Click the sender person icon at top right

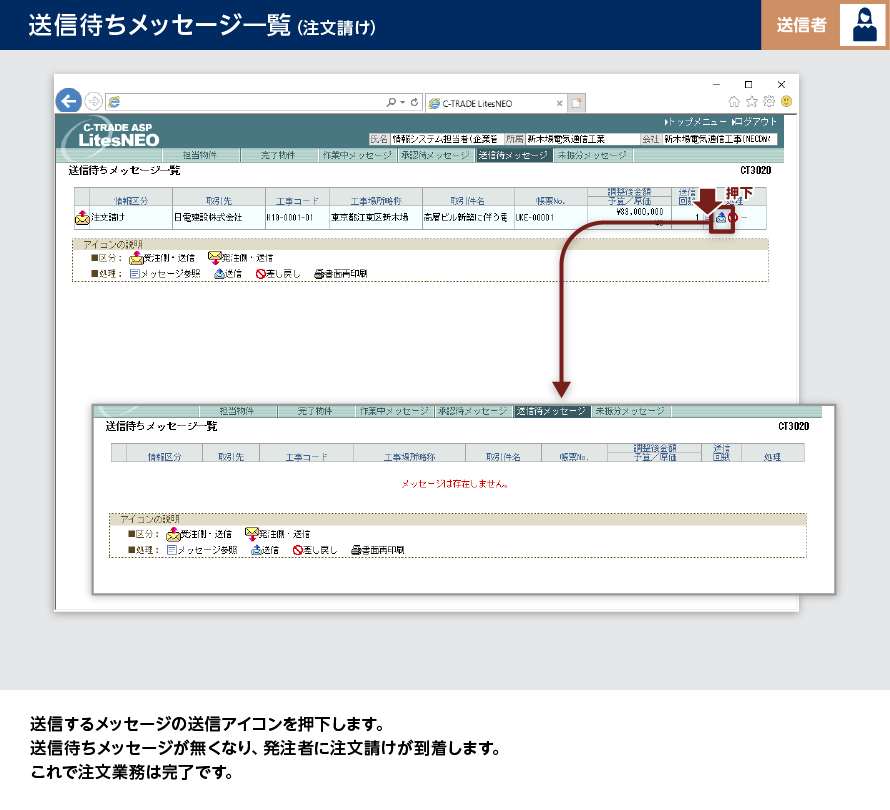[x=860, y=25]
